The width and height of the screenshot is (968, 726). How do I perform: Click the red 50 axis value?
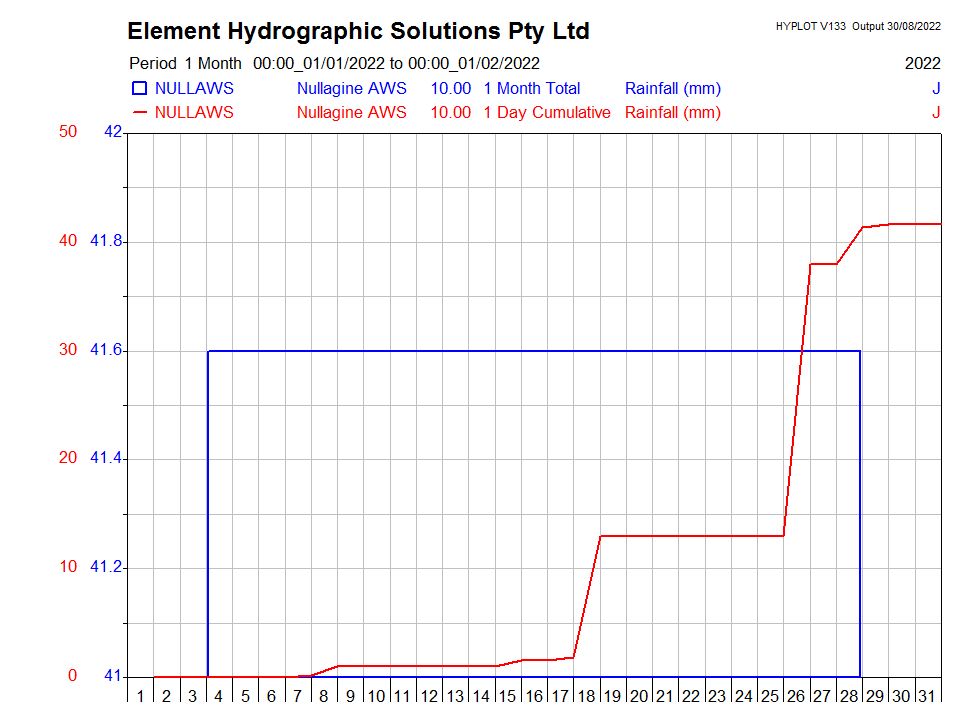(67, 132)
